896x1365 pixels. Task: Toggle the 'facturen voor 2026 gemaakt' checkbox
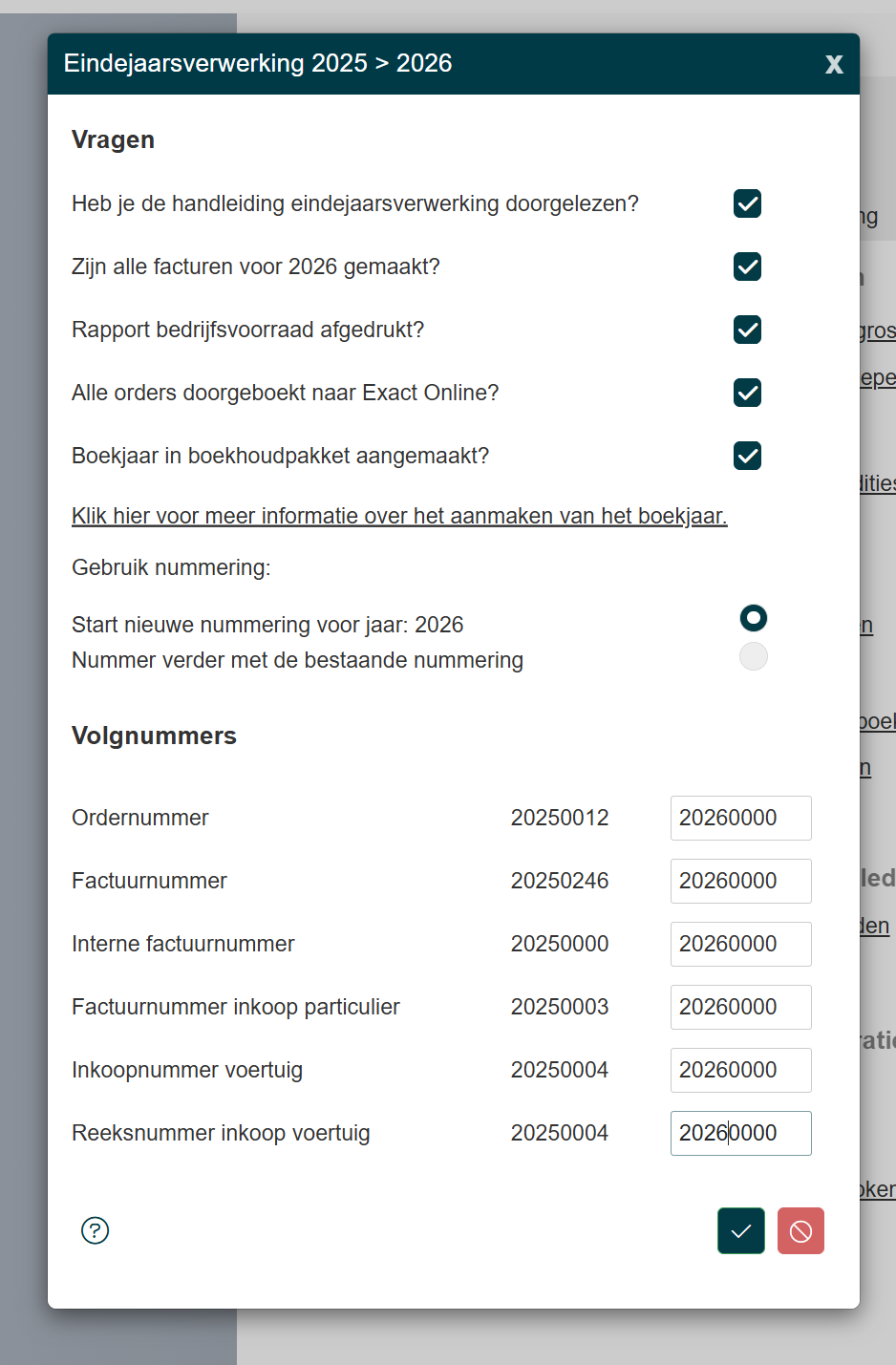click(x=747, y=267)
